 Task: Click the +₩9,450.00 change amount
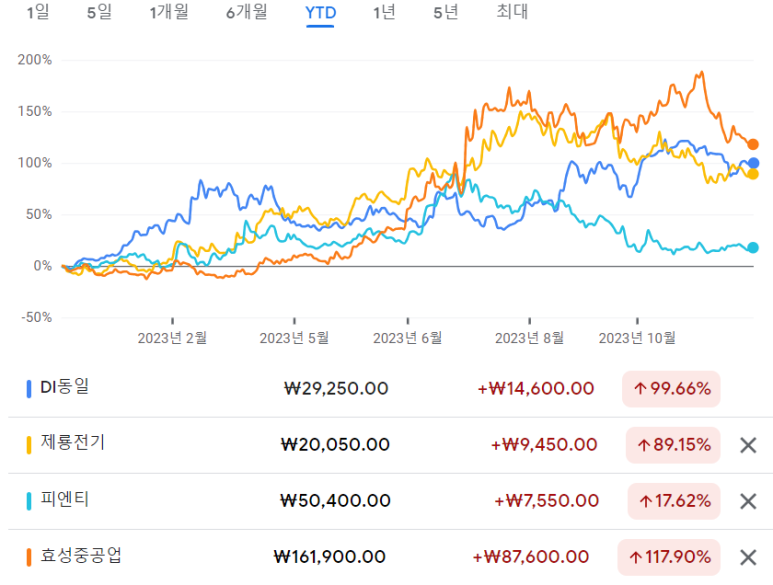tap(544, 445)
